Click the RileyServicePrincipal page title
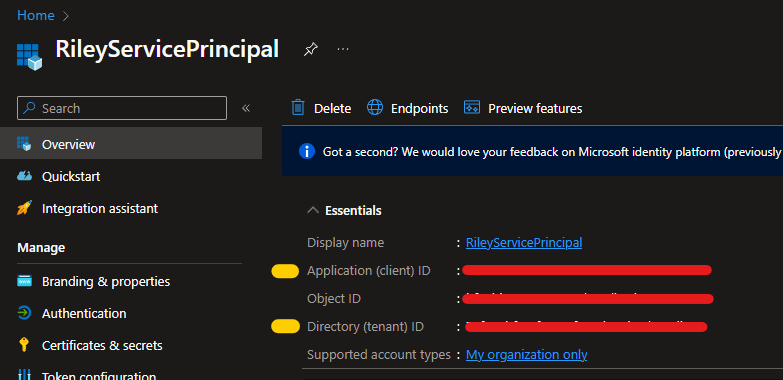 tap(167, 49)
